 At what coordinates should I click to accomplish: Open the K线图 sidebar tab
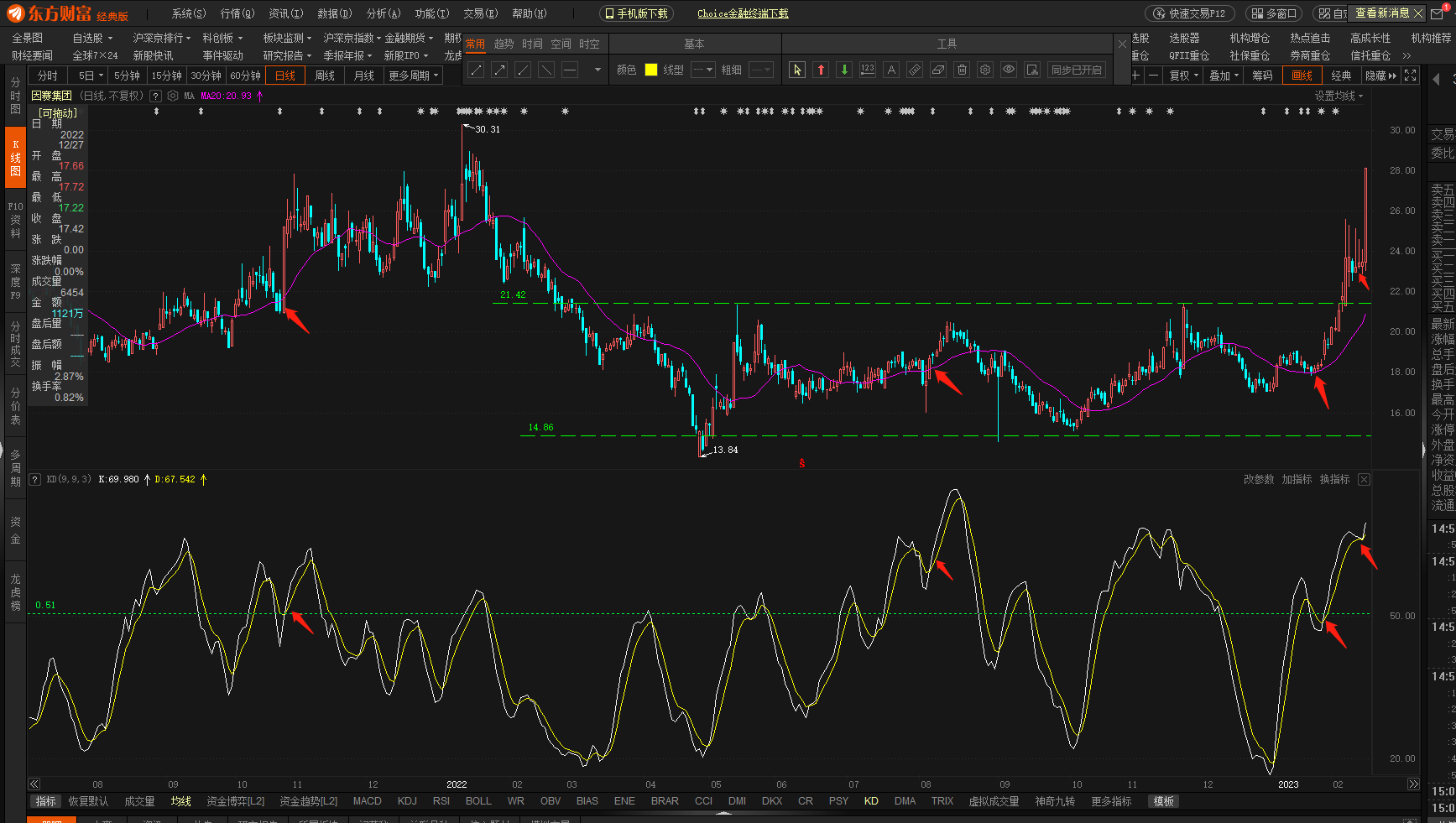pyautogui.click(x=15, y=157)
